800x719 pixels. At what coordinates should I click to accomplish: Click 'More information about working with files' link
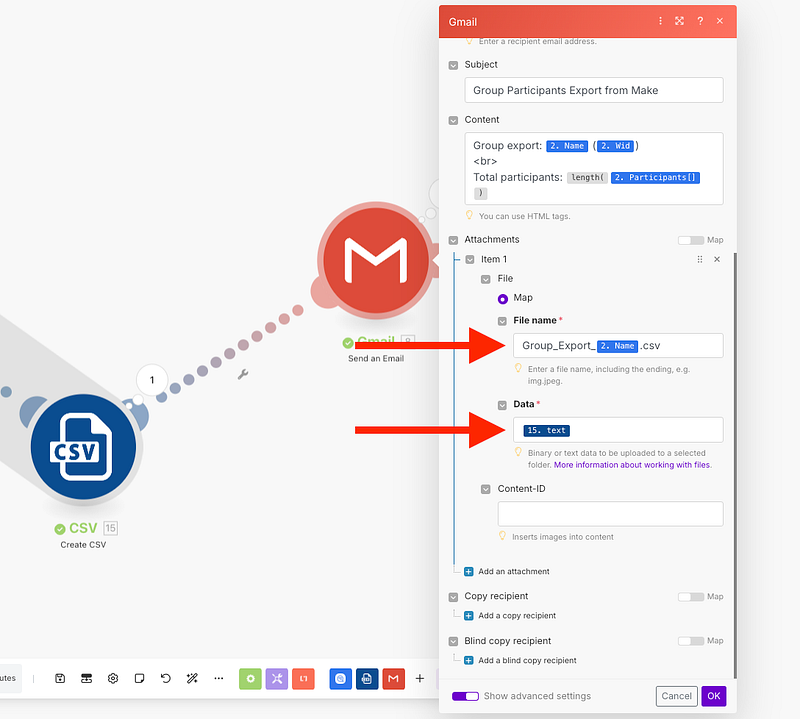(x=632, y=465)
